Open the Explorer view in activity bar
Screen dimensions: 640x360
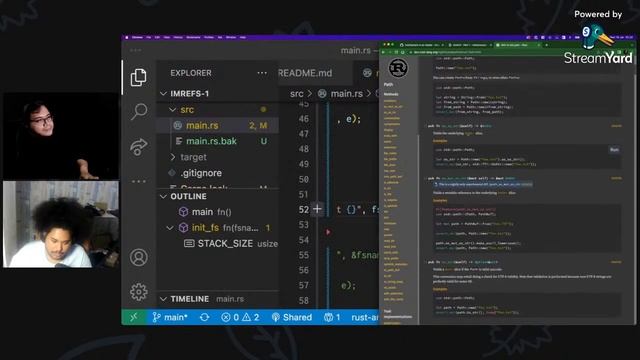[x=138, y=77]
